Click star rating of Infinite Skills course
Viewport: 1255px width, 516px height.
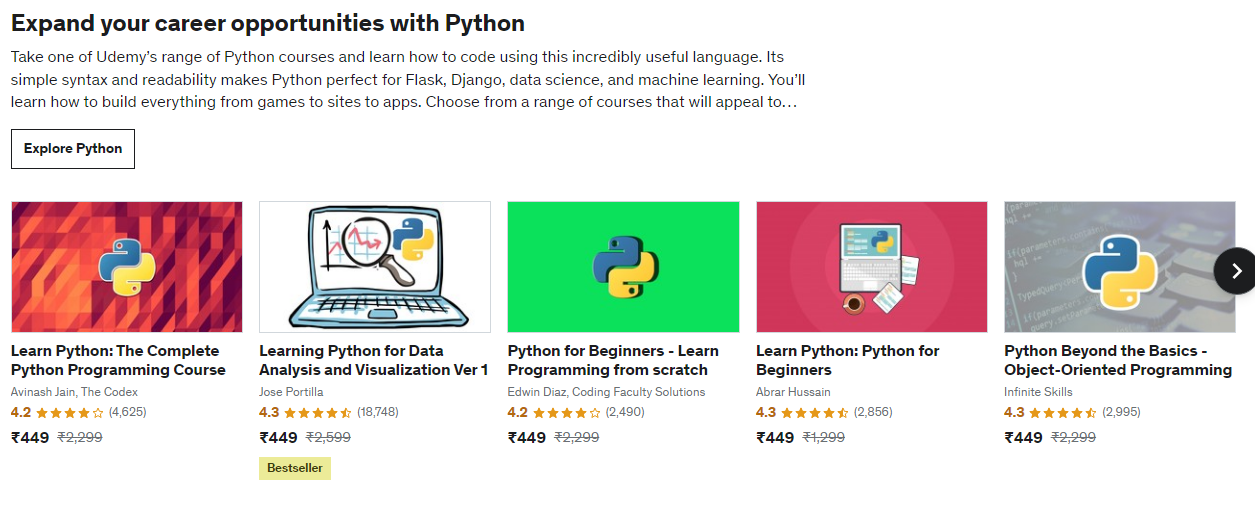click(1064, 412)
